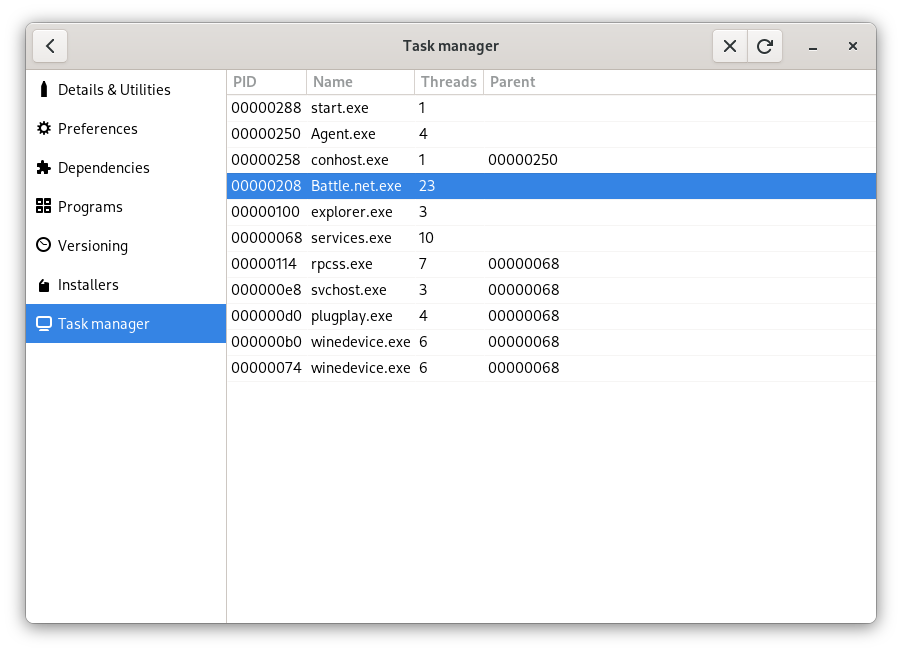Select the Programs grid icon
This screenshot has height=652, width=902.
click(42, 206)
